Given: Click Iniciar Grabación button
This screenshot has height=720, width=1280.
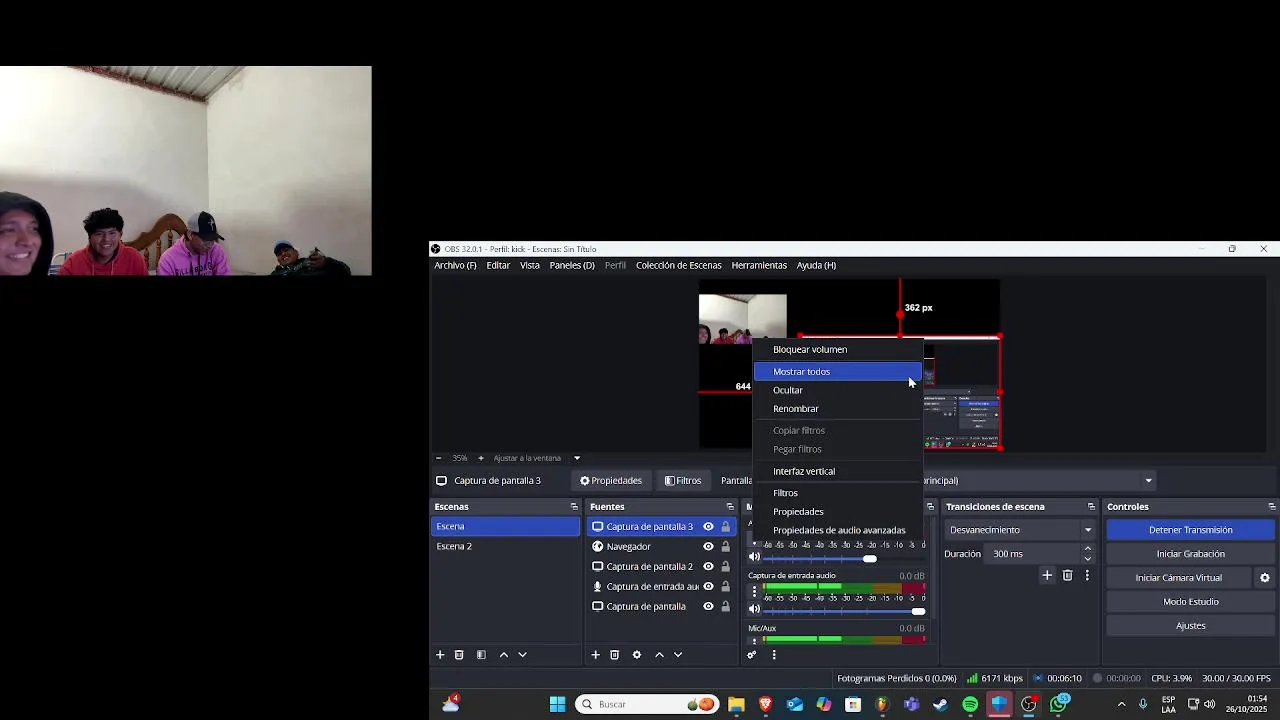Looking at the screenshot, I should 1190,554.
